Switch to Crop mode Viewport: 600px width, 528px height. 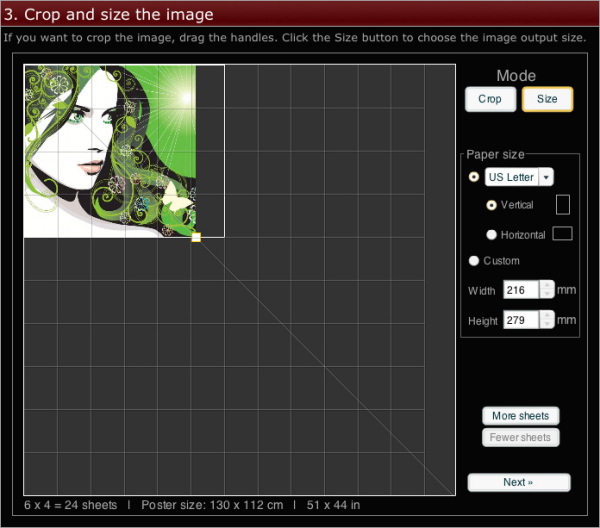click(x=490, y=99)
